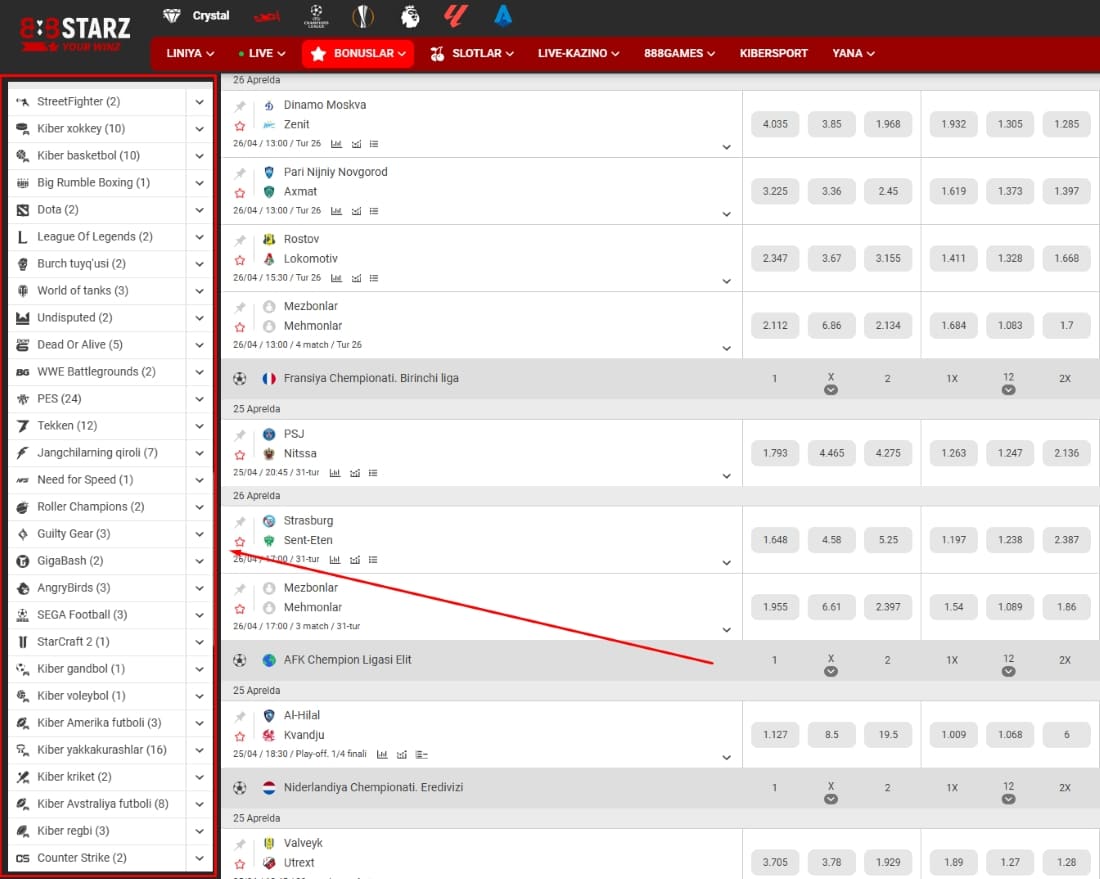Open statistics chart for Dinamo Moskva–Zenit
Screen dimensions: 1100x879
pos(336,144)
